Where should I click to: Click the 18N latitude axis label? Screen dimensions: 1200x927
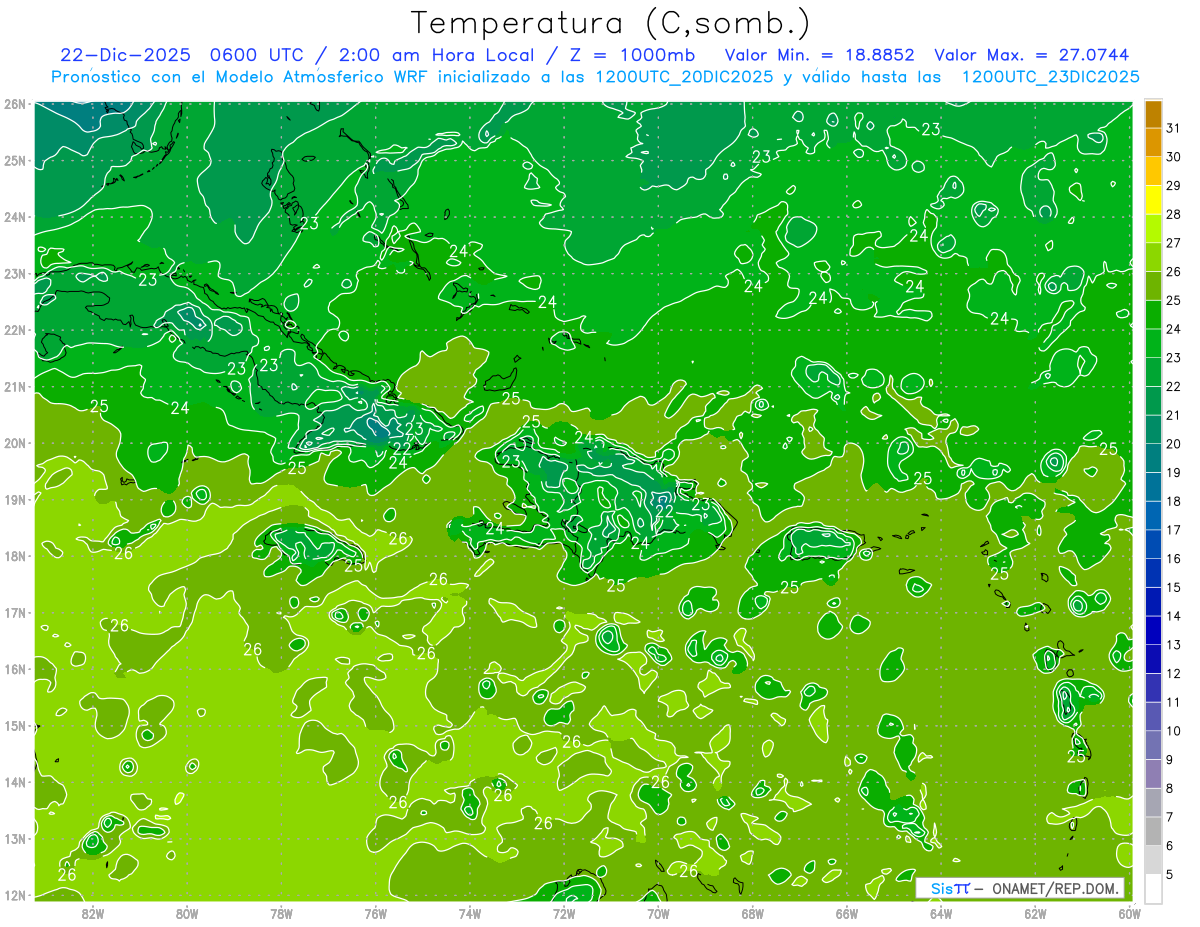coord(14,556)
